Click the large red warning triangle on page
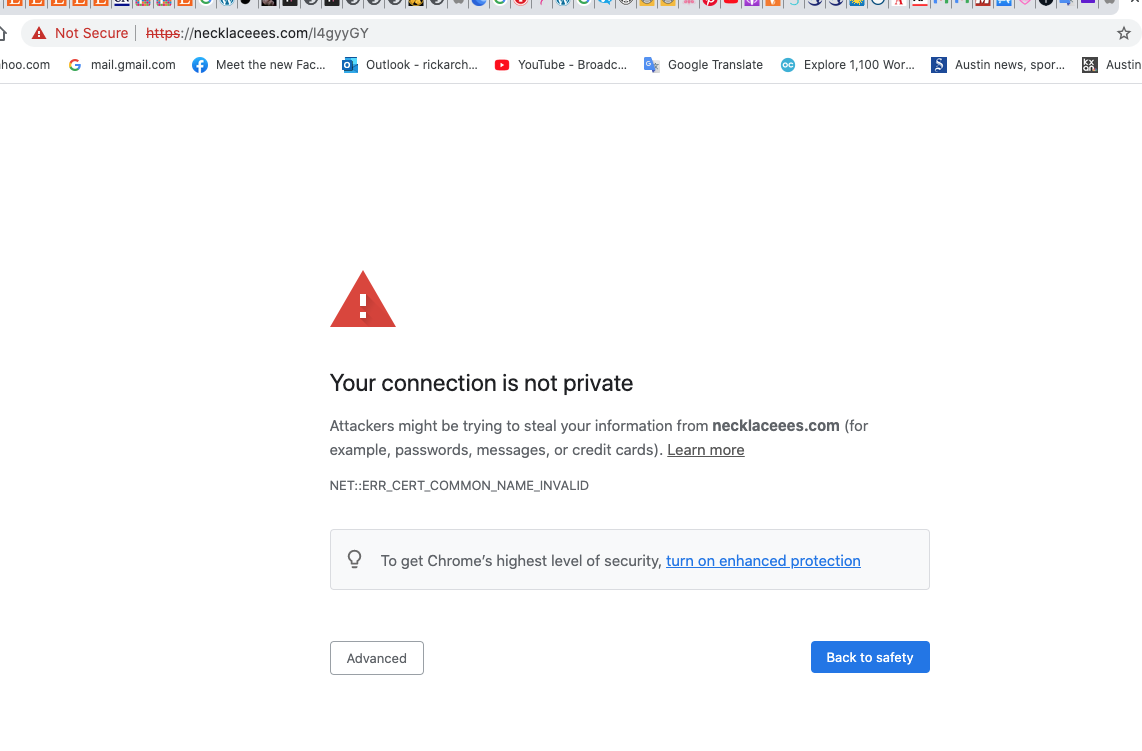The width and height of the screenshot is (1142, 751). [363, 300]
